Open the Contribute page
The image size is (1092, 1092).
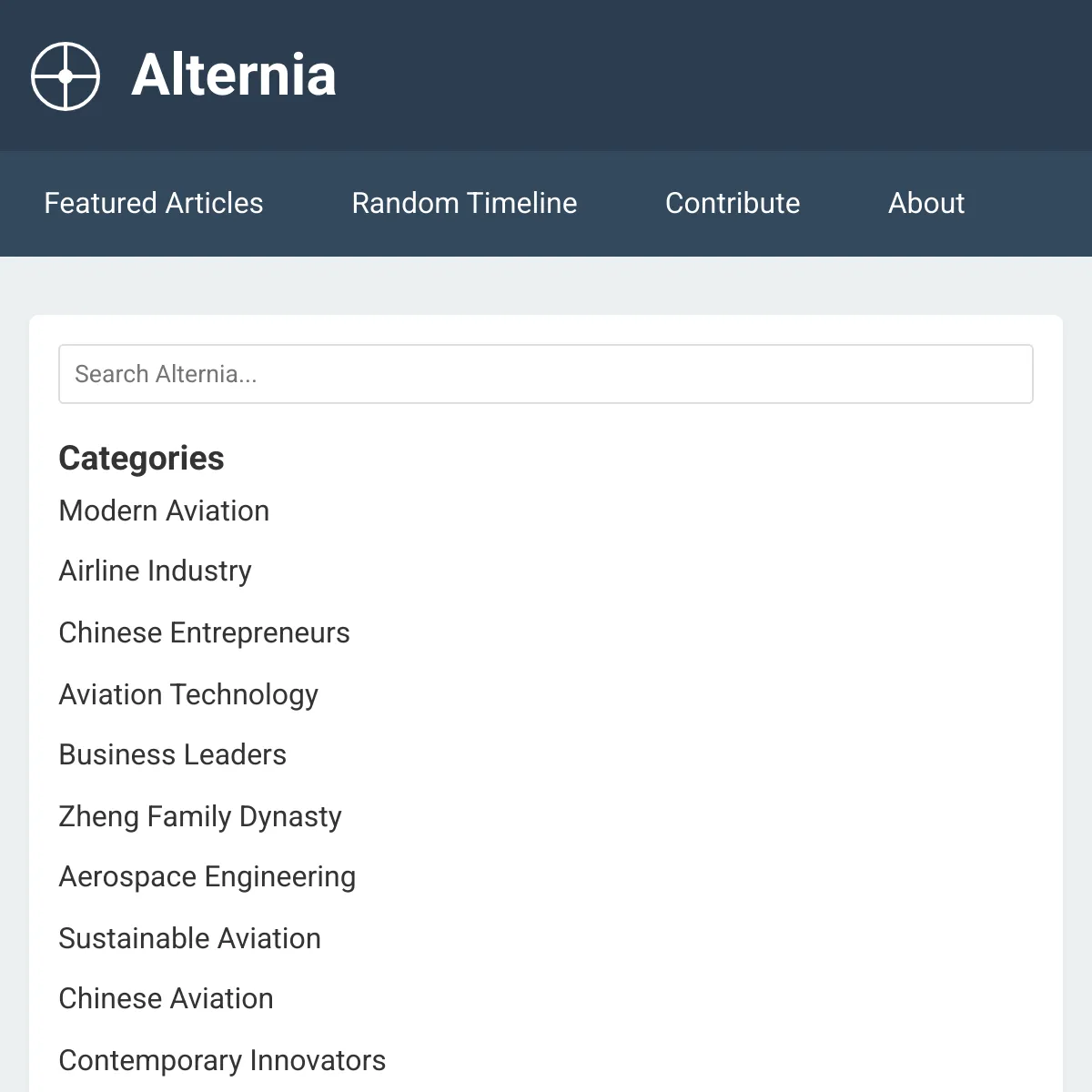coord(733,203)
